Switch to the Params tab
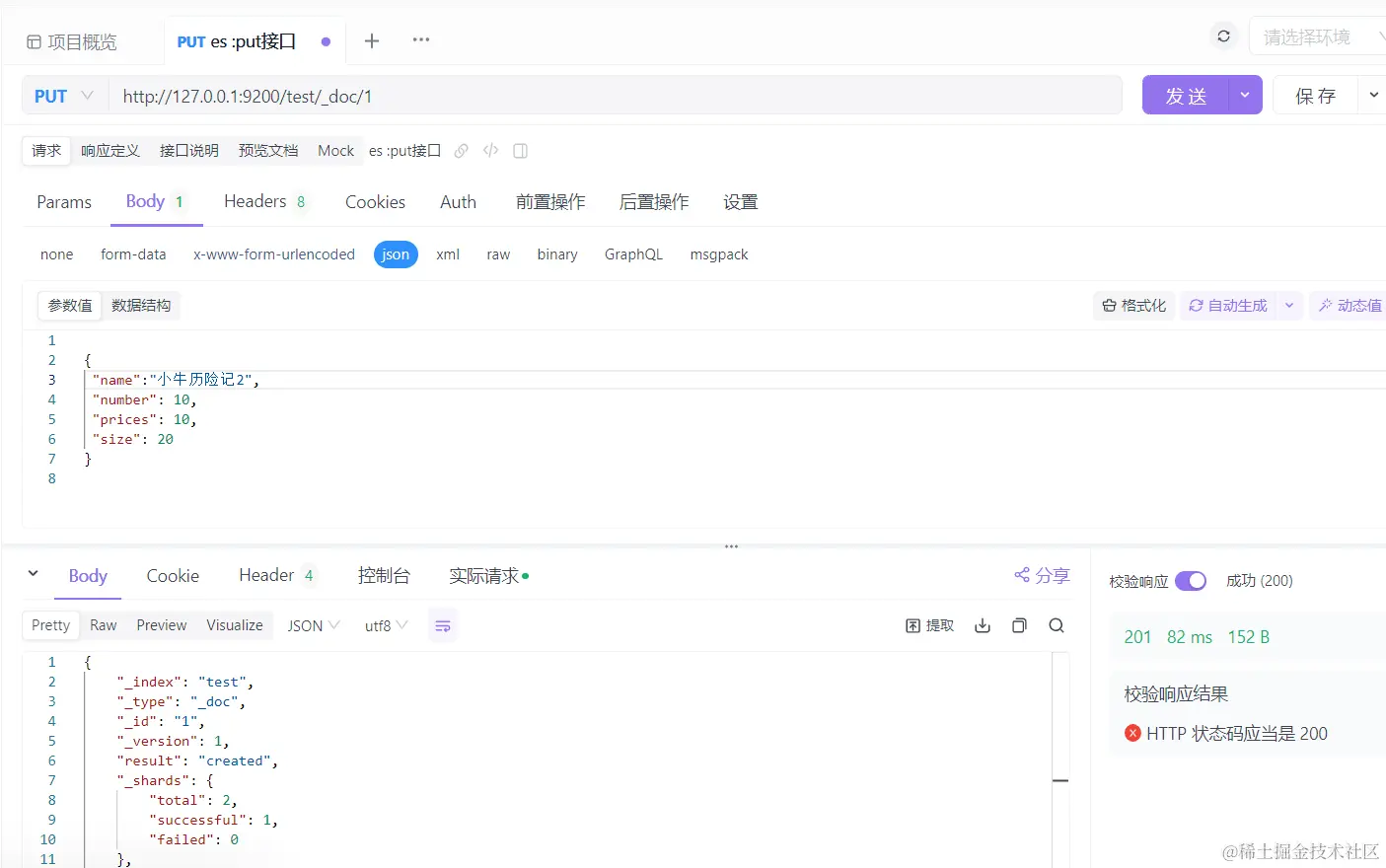The width and height of the screenshot is (1386, 868). (64, 202)
